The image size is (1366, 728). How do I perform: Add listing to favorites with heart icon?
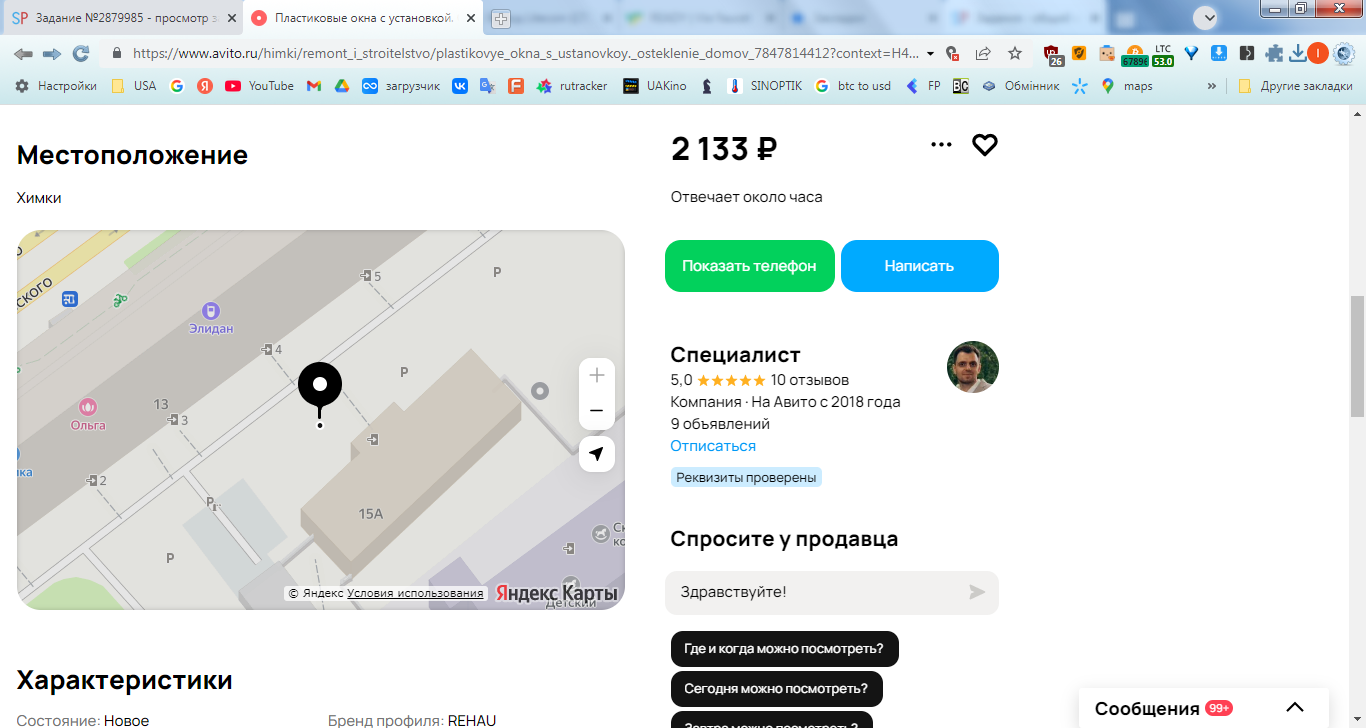click(985, 145)
